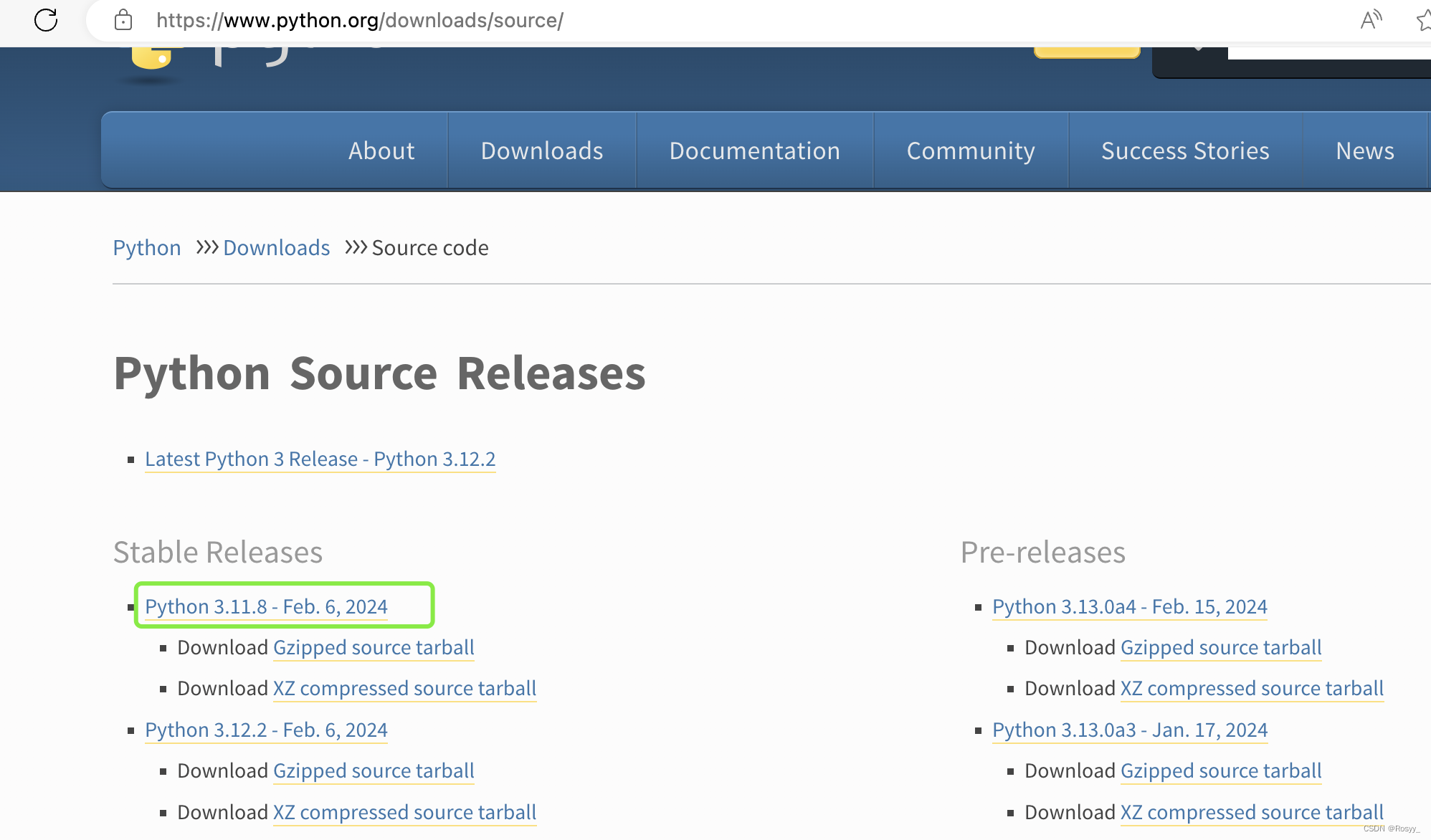Click the Downloads navigation menu item
This screenshot has height=840, width=1431.
[541, 151]
